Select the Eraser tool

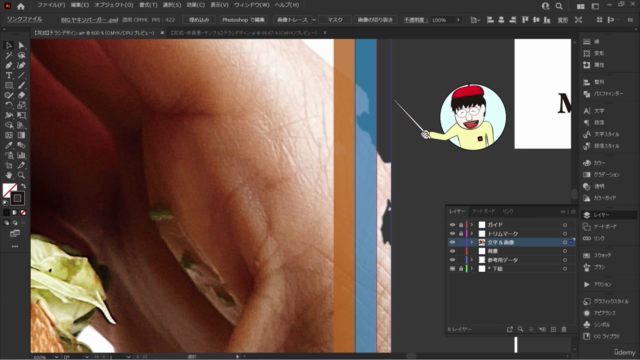pos(21,95)
